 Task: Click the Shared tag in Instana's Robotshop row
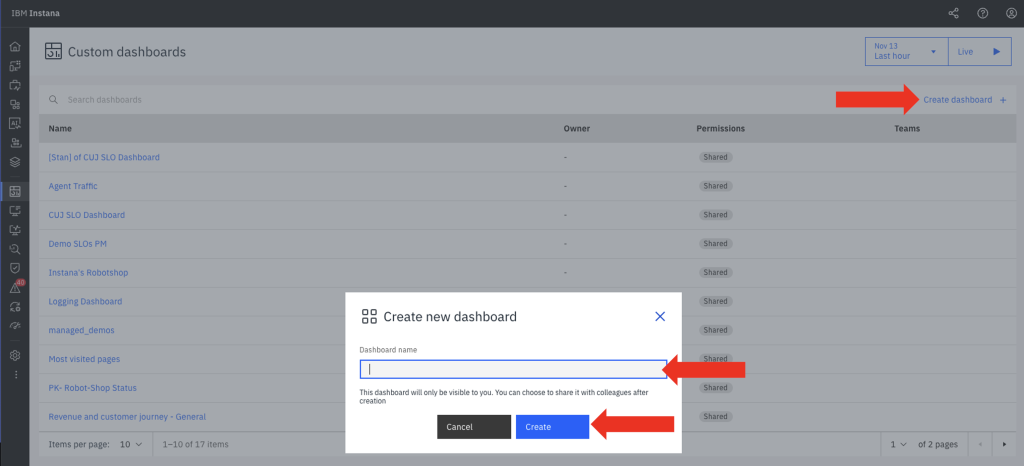[716, 272]
